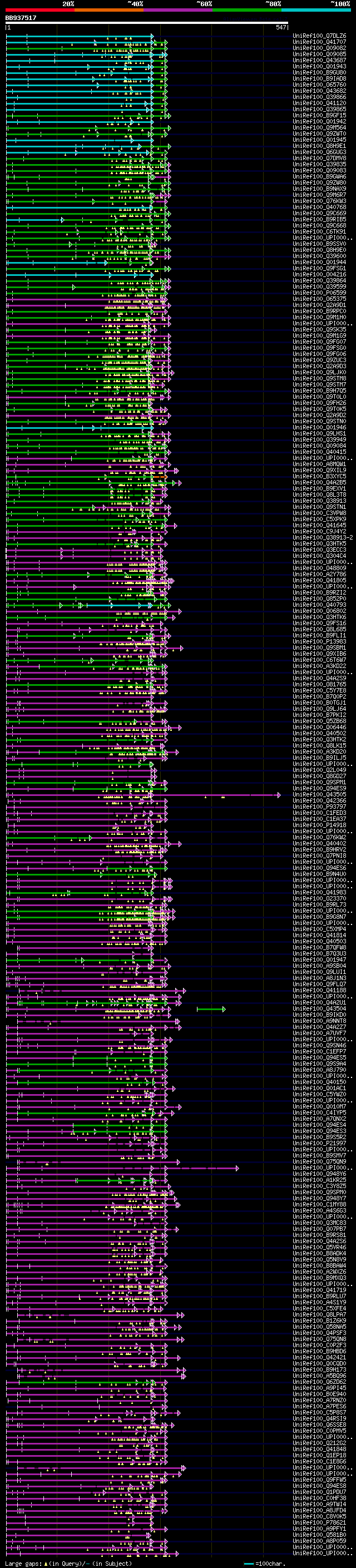Select hit UniRef100_Q212G2
This screenshot has height=1568, width=356.
point(319,1443)
